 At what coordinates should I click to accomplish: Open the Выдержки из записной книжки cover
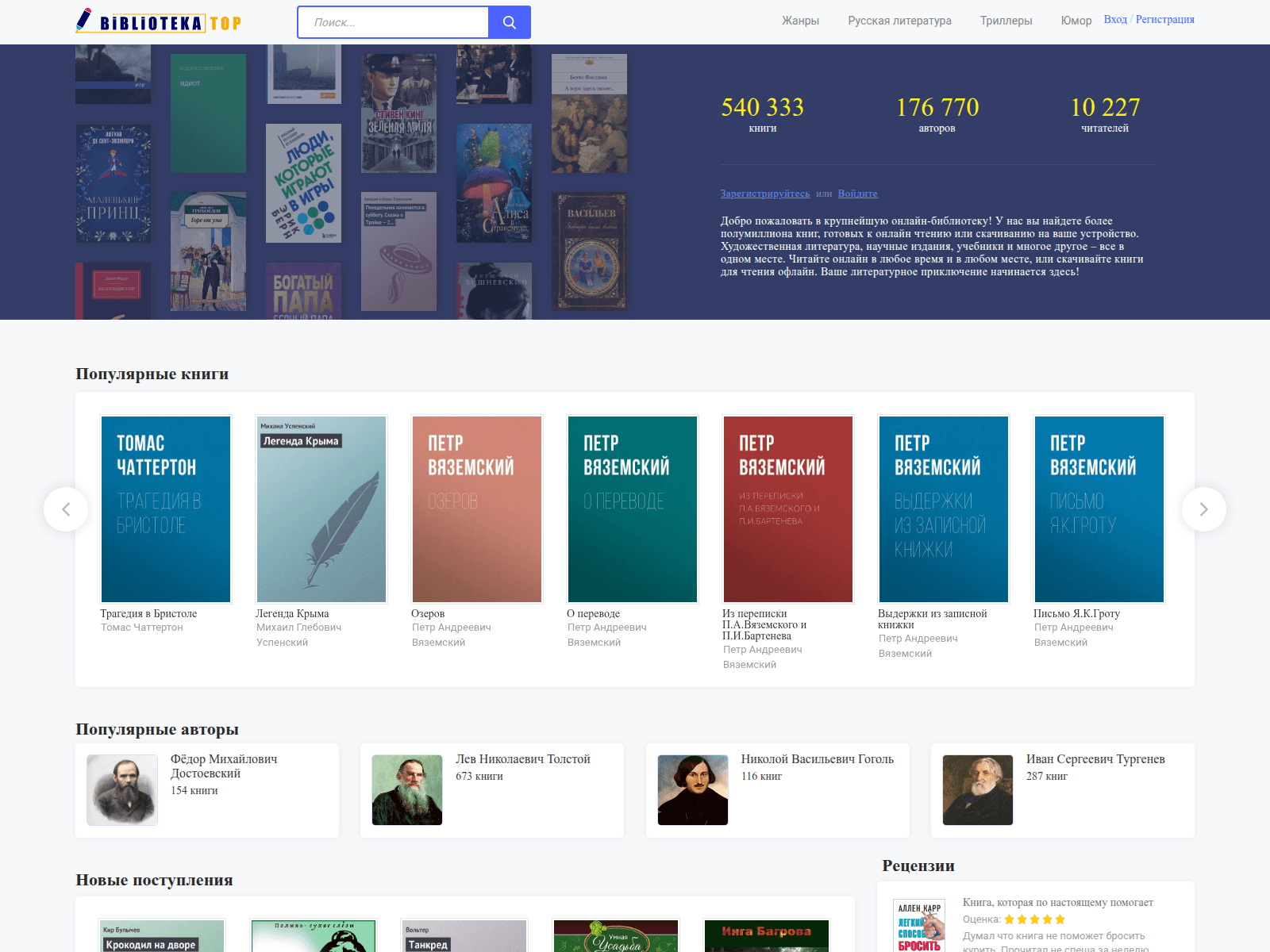[944, 509]
